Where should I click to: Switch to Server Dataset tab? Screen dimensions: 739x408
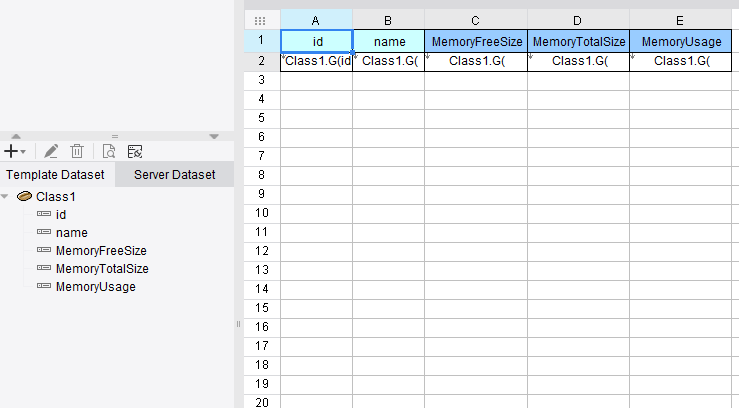174,175
